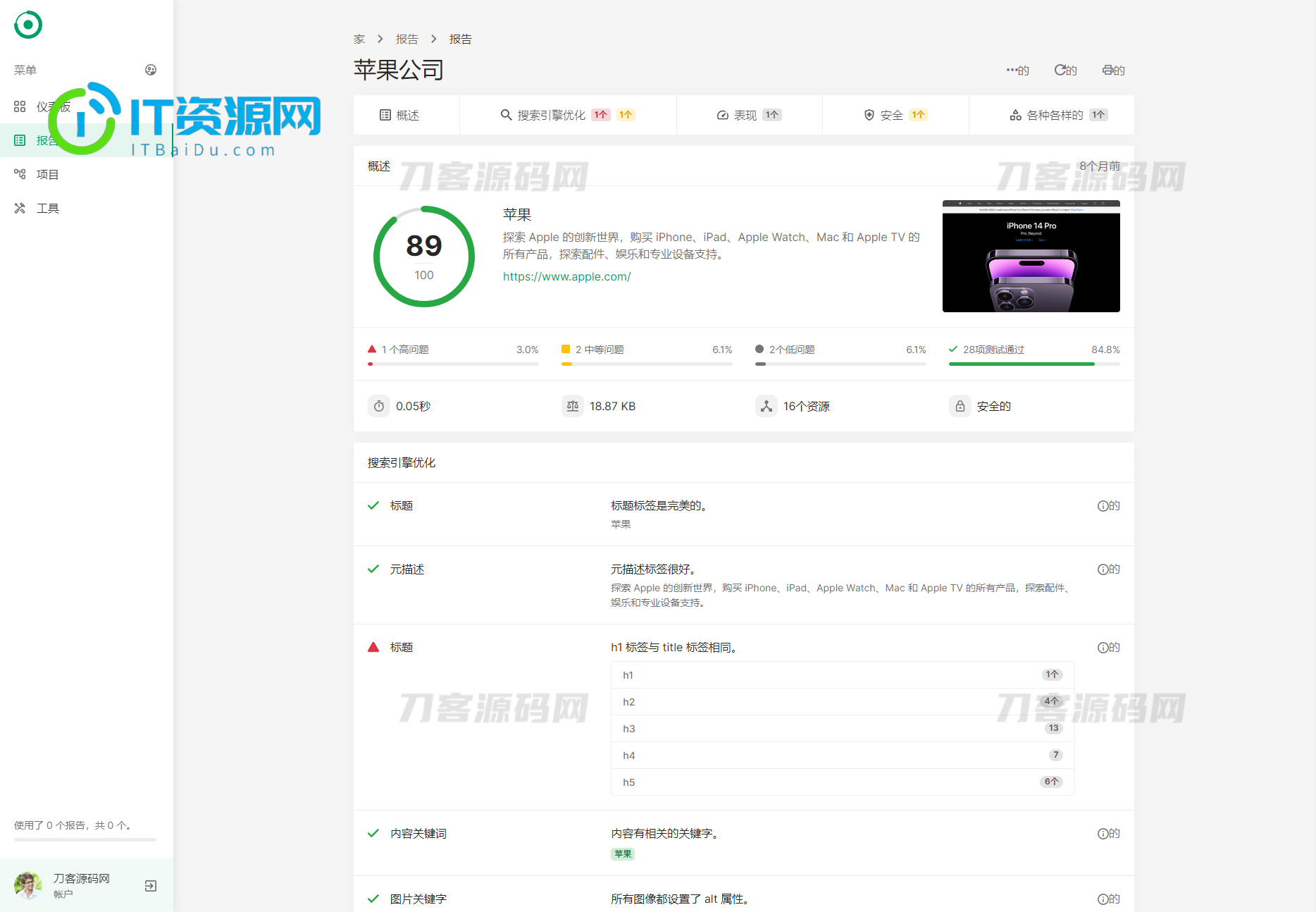Click the refresh report icon
The width and height of the screenshot is (1316, 912).
[1065, 70]
